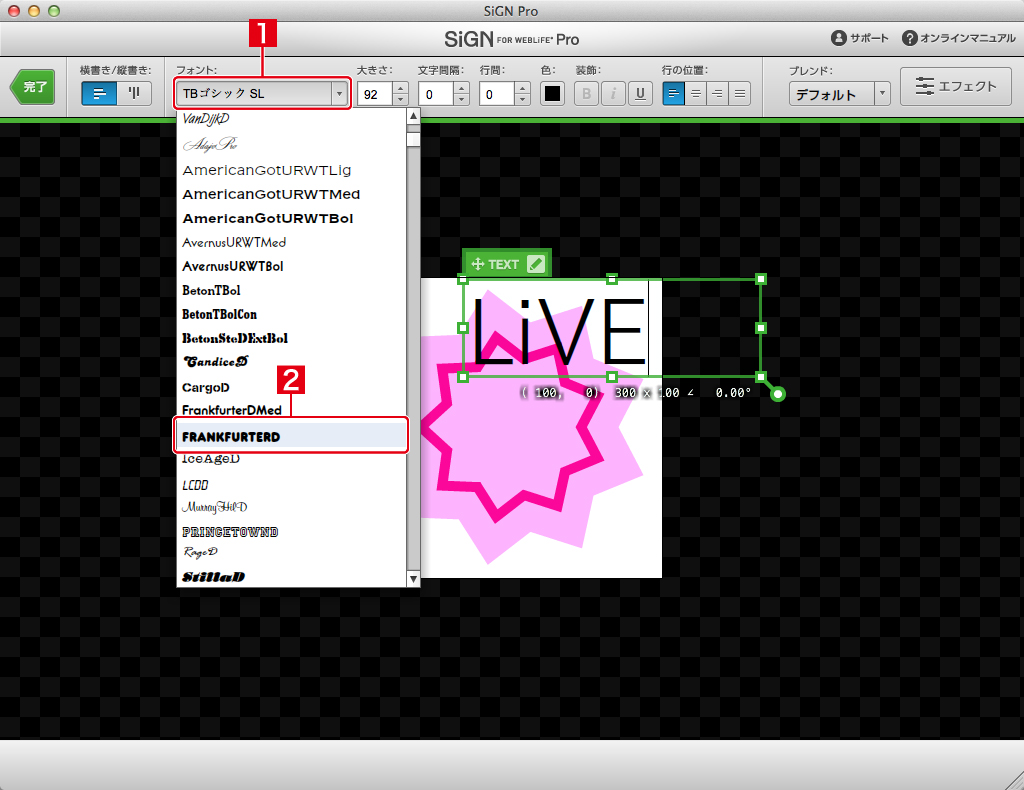Align text lines to center
The height and width of the screenshot is (790, 1024).
696,93
